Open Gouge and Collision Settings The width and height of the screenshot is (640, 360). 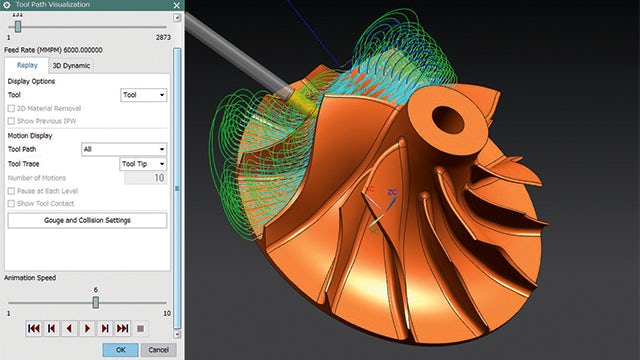87,220
